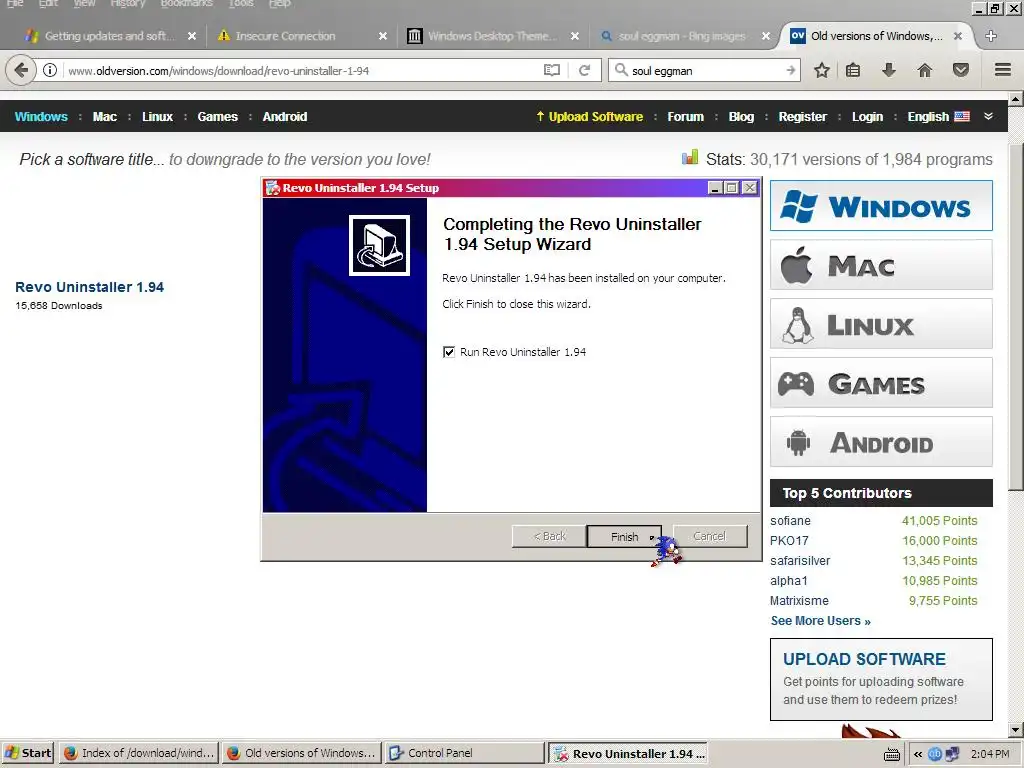This screenshot has width=1024, height=768.
Task: Click the Linux category banner
Action: click(x=881, y=324)
